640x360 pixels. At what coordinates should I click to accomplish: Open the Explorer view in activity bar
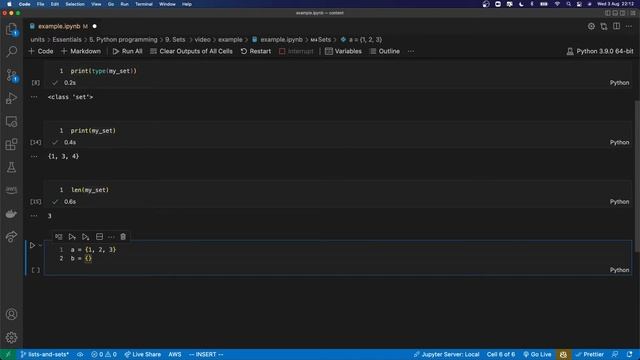[x=11, y=29]
